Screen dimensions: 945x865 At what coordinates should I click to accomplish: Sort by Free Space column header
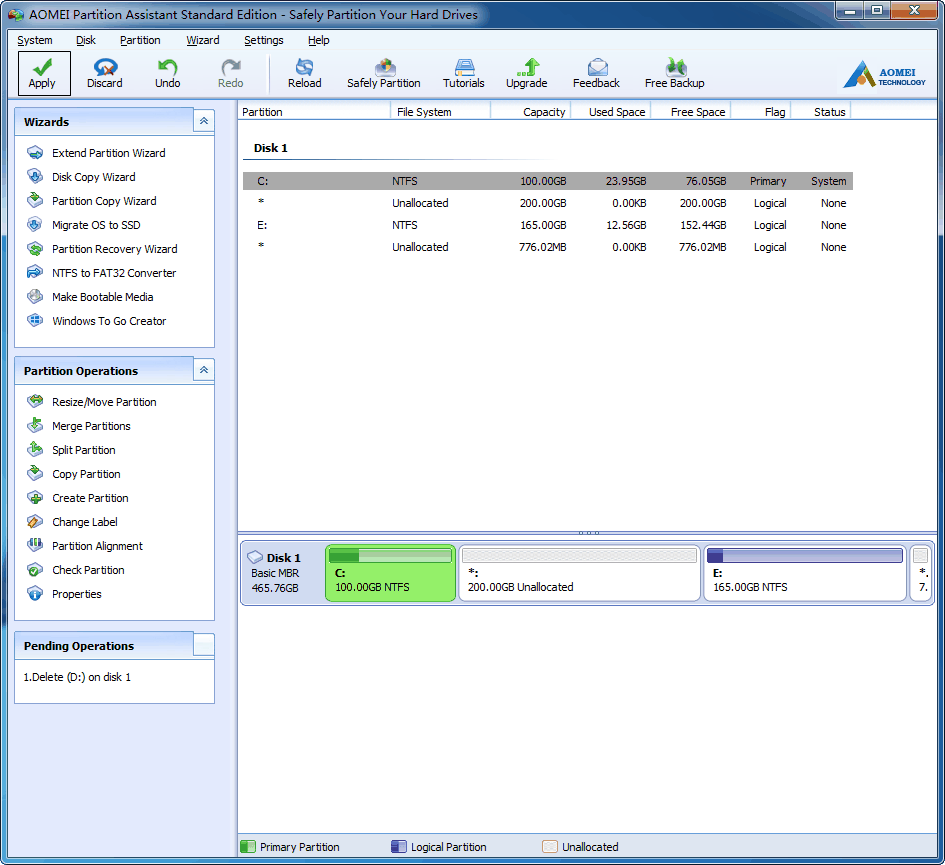(691, 112)
